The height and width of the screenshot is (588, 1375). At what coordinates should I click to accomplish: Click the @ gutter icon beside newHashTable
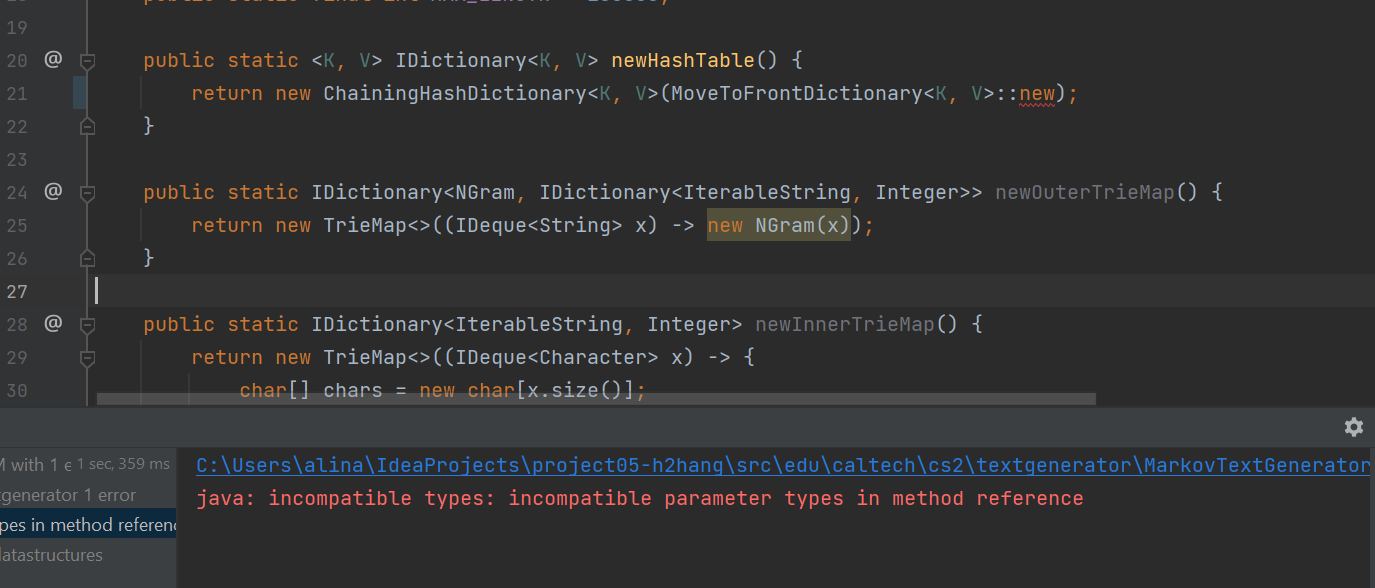[x=53, y=60]
